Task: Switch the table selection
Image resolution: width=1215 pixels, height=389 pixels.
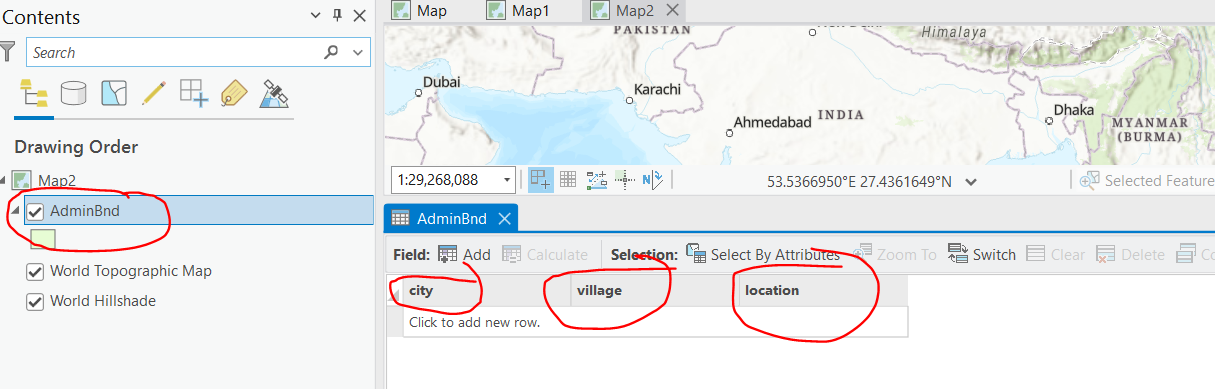Action: click(982, 255)
